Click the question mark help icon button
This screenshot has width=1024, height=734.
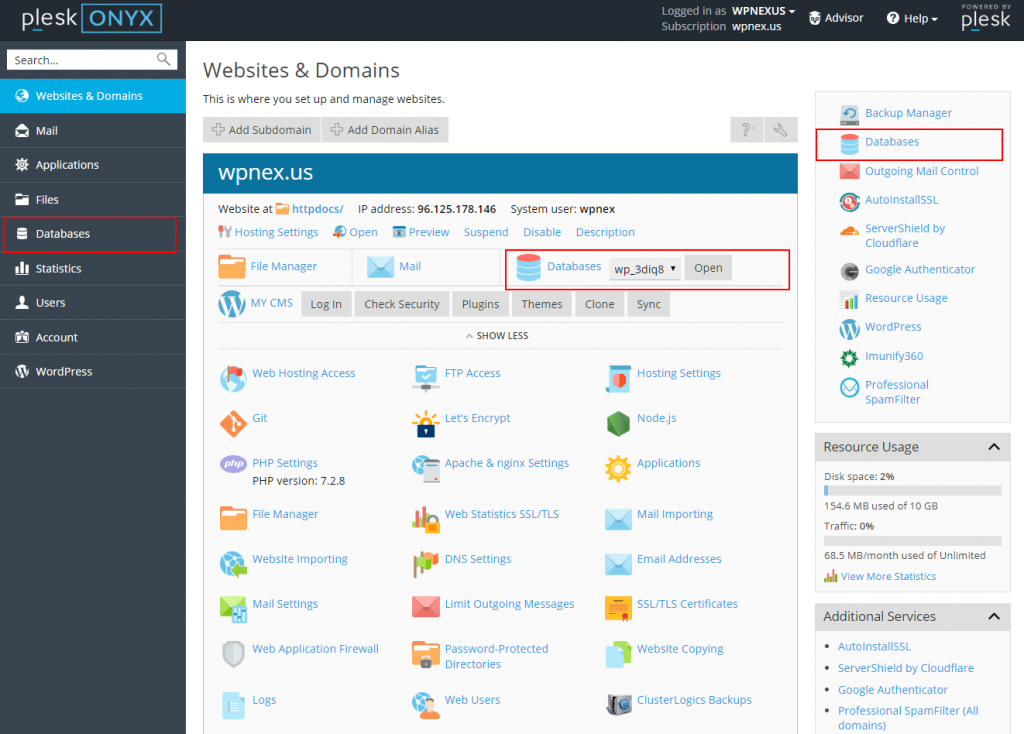(x=746, y=130)
